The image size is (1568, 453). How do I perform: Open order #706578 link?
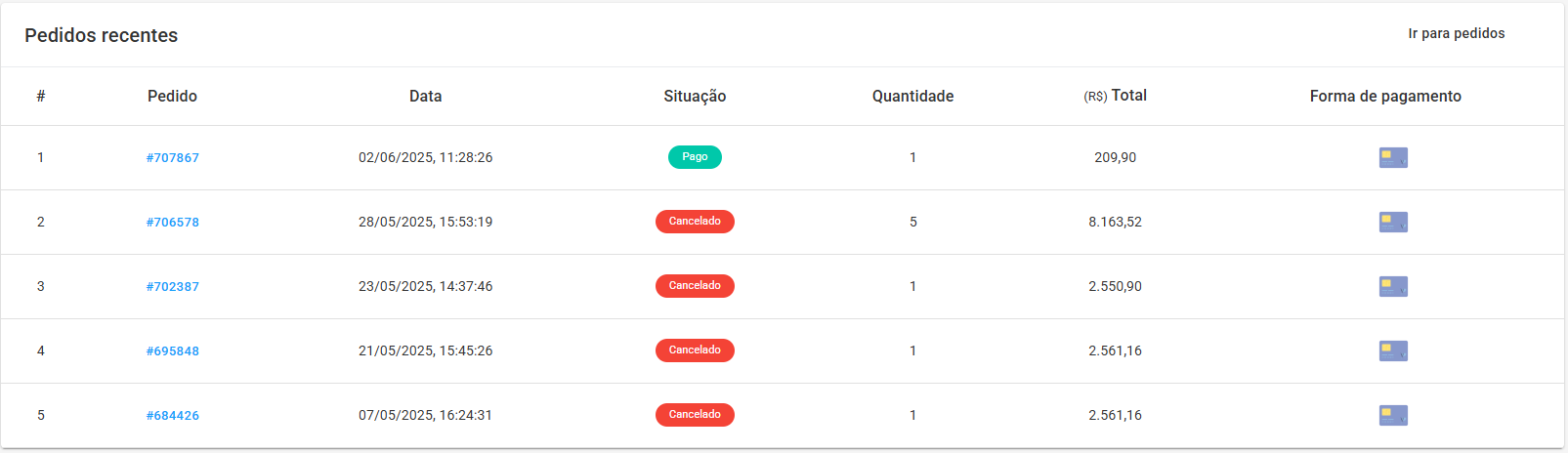[x=173, y=222]
